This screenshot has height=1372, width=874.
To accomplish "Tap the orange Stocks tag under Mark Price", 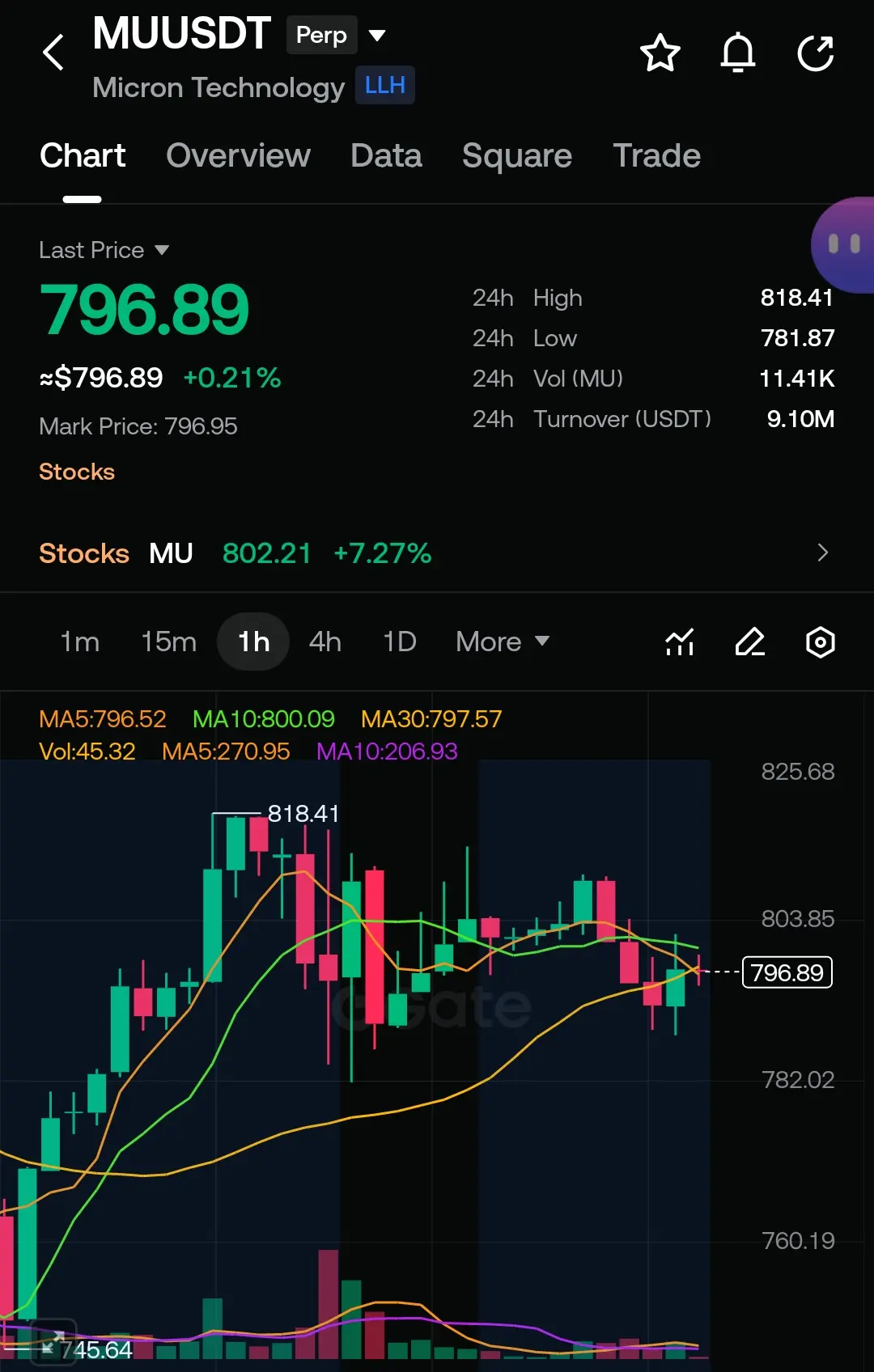I will coord(77,472).
